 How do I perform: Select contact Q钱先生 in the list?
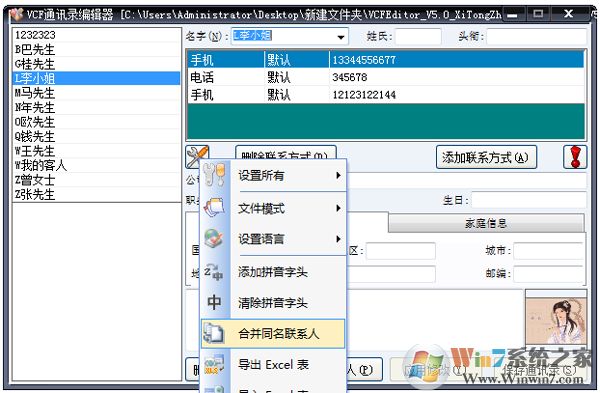[96, 137]
